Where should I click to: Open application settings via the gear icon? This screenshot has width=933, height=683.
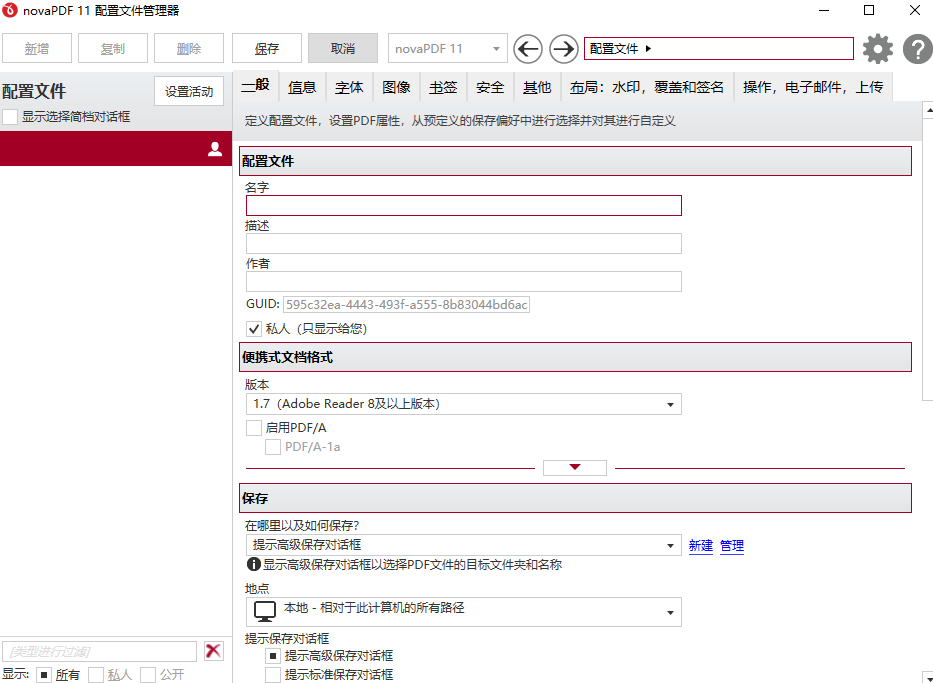(877, 48)
